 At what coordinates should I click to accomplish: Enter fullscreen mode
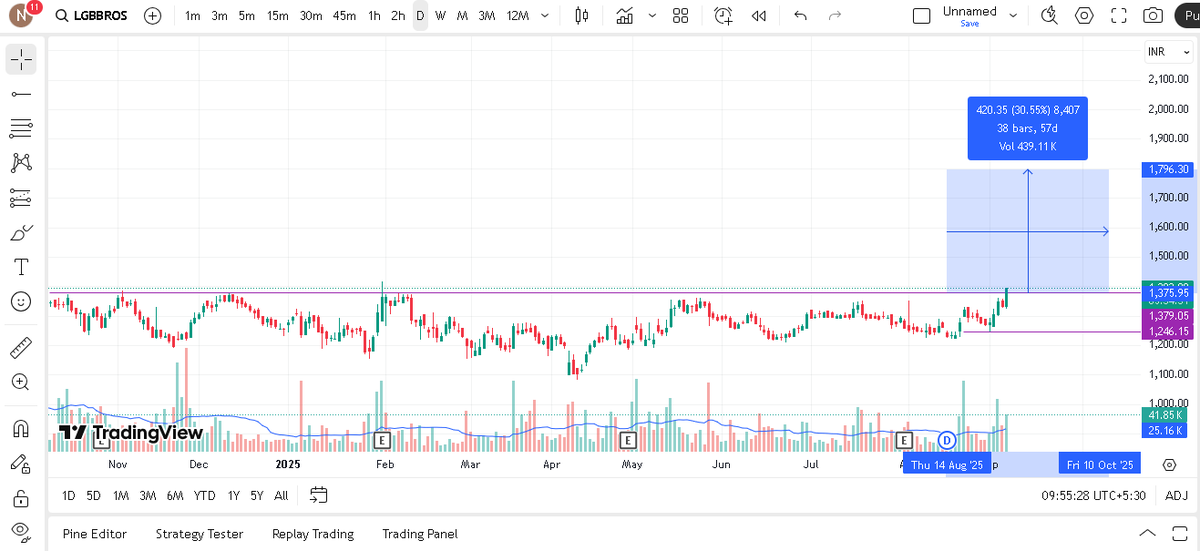(x=1119, y=16)
